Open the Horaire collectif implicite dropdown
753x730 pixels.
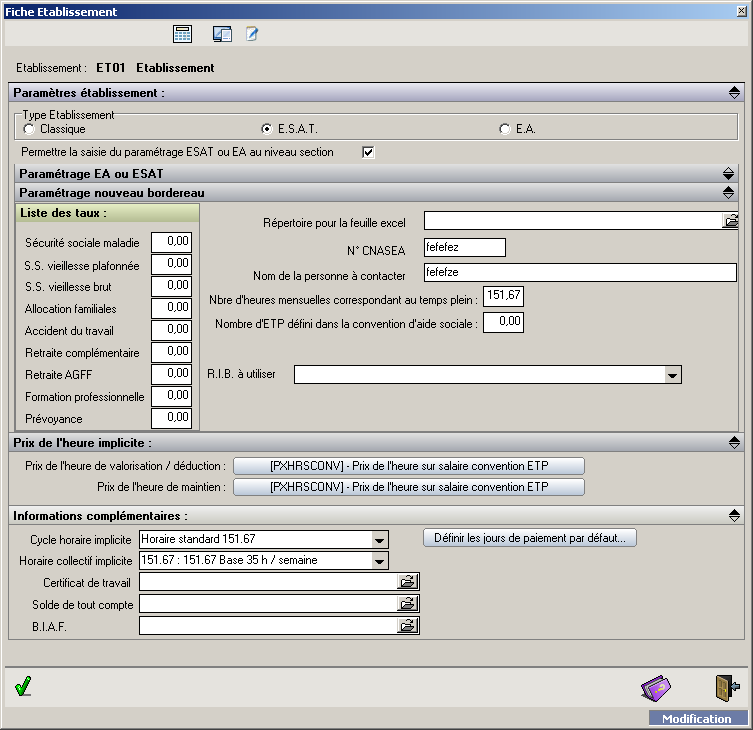pyautogui.click(x=379, y=561)
